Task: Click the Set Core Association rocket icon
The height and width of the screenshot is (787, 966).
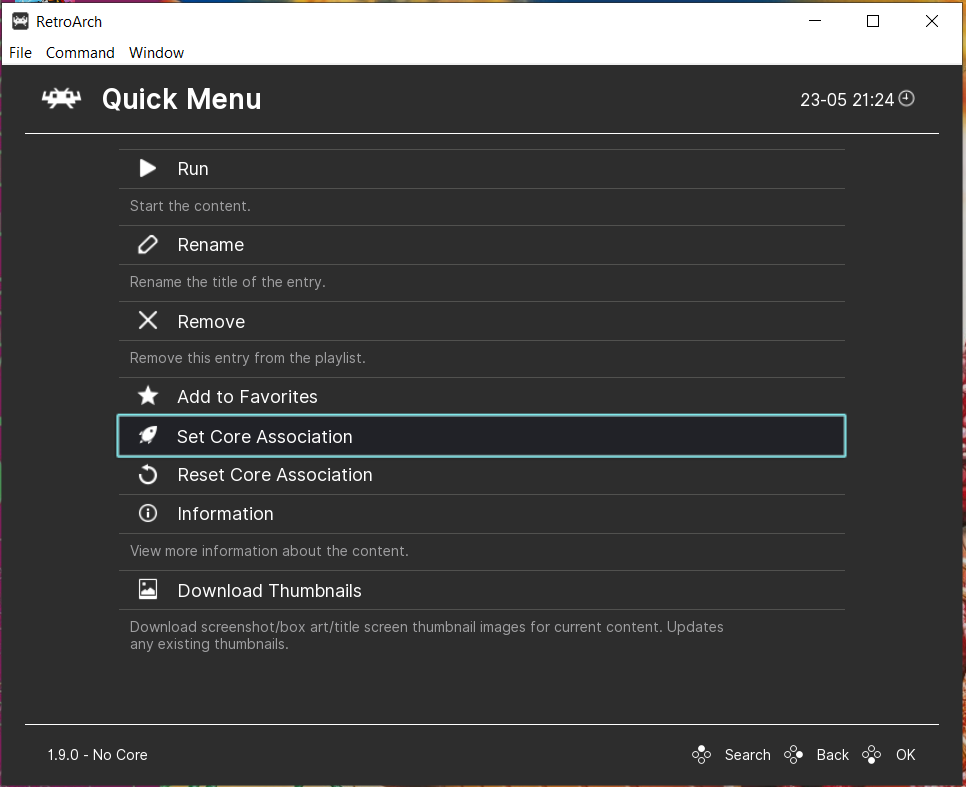Action: pyautogui.click(x=148, y=436)
